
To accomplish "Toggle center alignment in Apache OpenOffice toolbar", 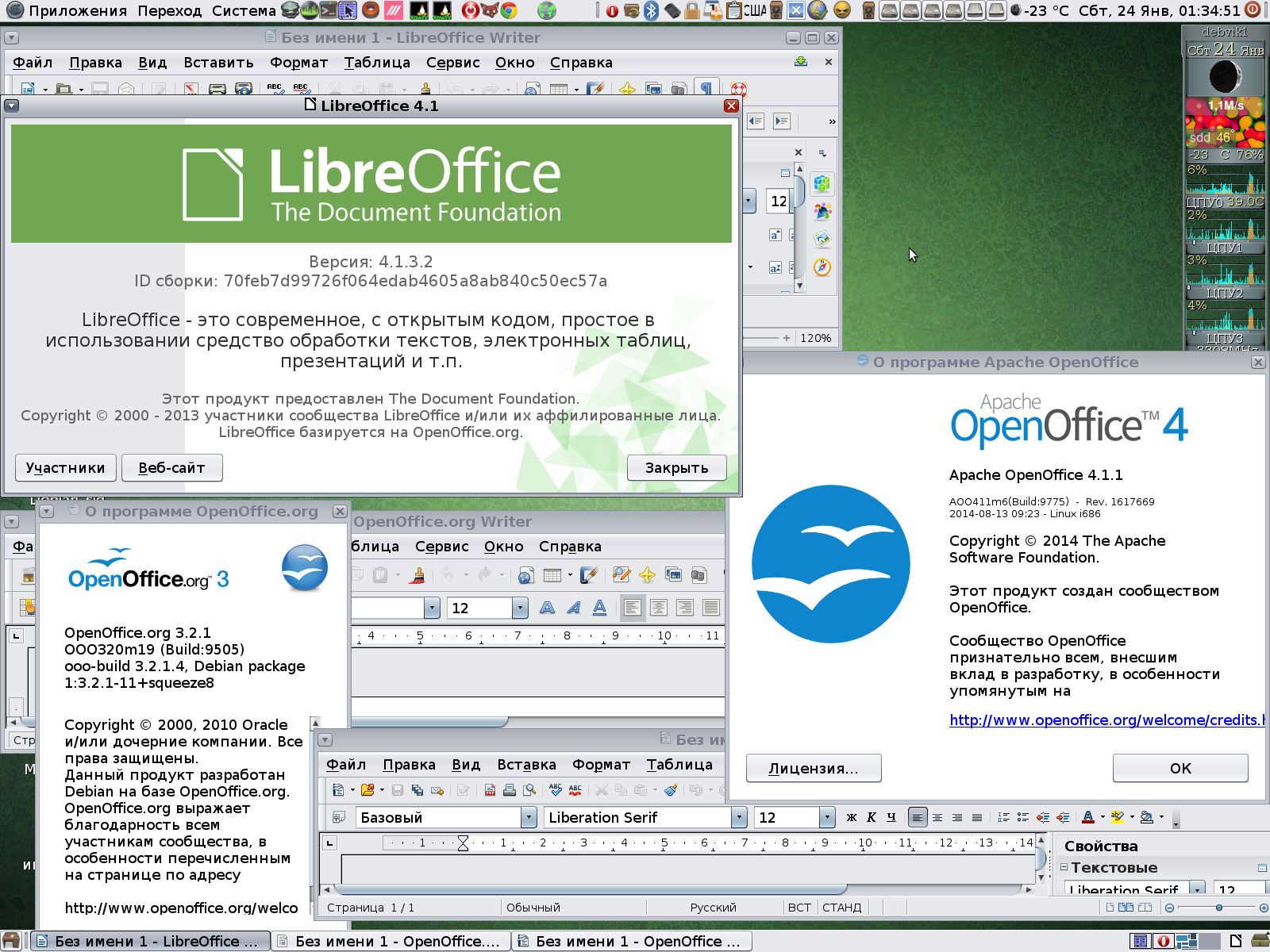I will click(937, 817).
